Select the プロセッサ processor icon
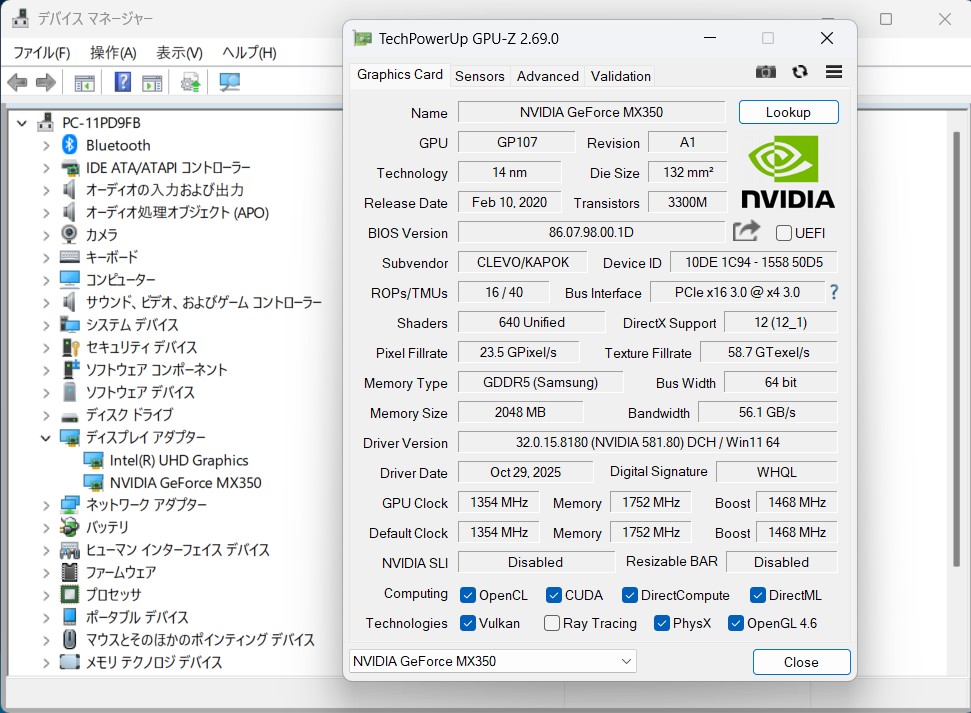This screenshot has height=713, width=971. pyautogui.click(x=69, y=594)
